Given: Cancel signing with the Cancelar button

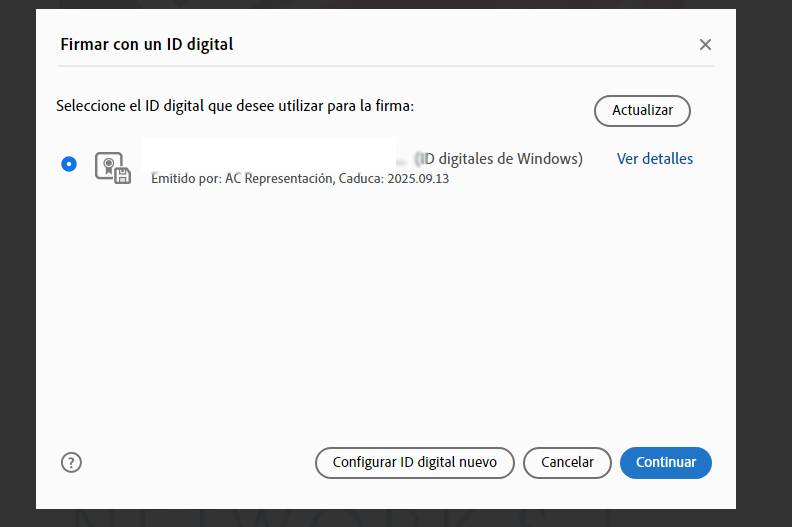Looking at the screenshot, I should click(x=567, y=462).
